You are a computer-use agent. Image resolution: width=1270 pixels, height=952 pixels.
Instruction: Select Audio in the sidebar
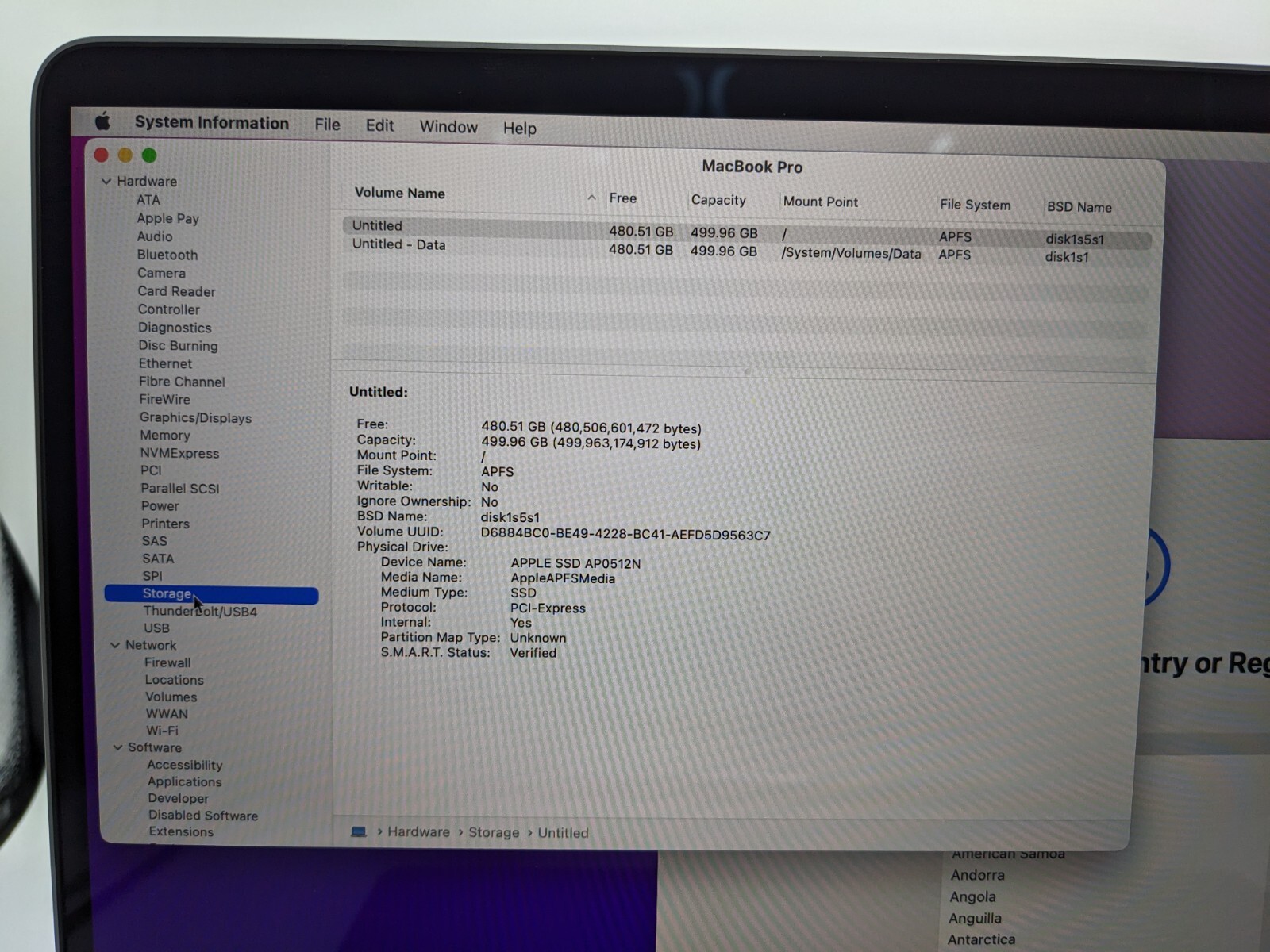155,236
